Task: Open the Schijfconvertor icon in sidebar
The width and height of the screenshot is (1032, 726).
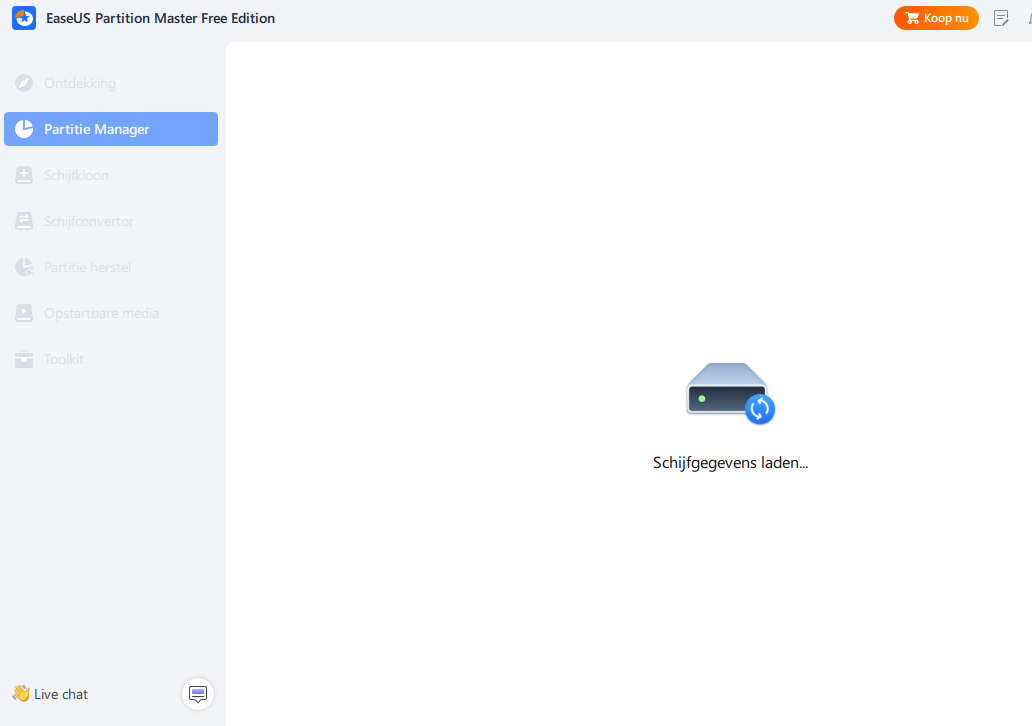Action: coord(24,221)
